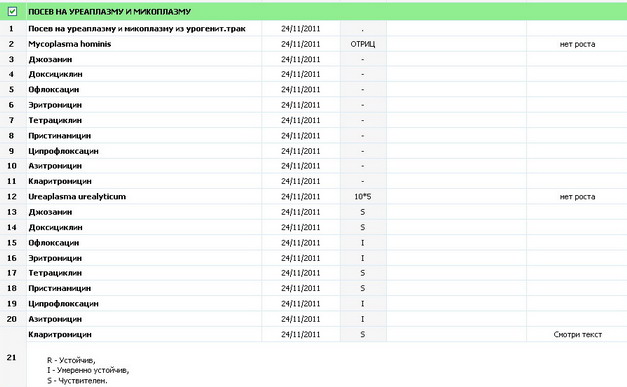Select Офлоксацин in row 5
The image size is (627, 387).
click(x=54, y=90)
